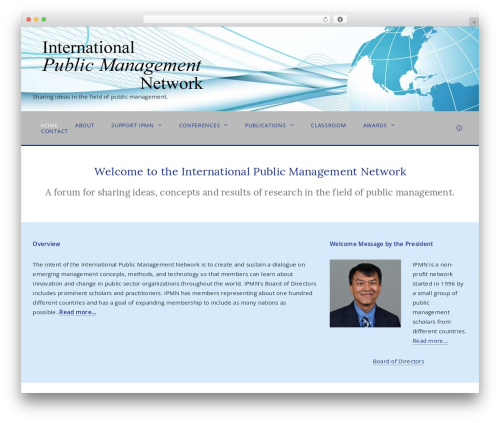This screenshot has width=500, height=423.
Task: Click the yellow minimize window dot
Action: pos(36,19)
